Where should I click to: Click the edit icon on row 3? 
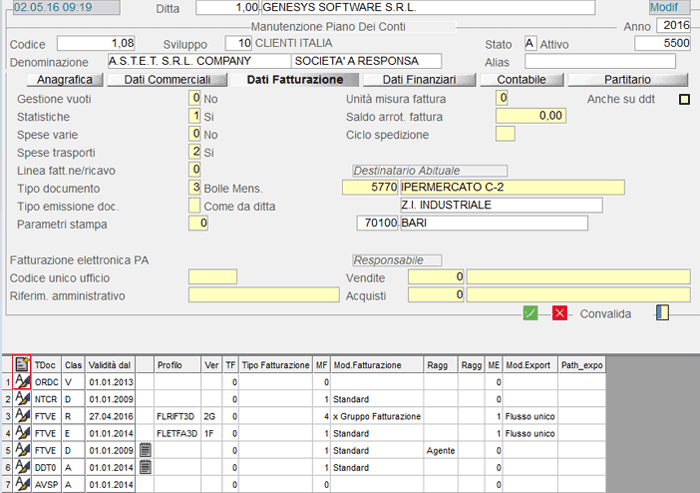click(x=22, y=416)
